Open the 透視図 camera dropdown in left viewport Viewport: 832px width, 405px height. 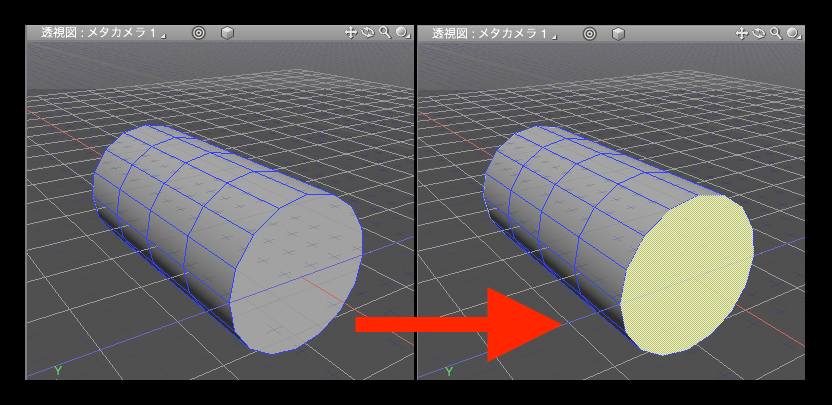(102, 33)
